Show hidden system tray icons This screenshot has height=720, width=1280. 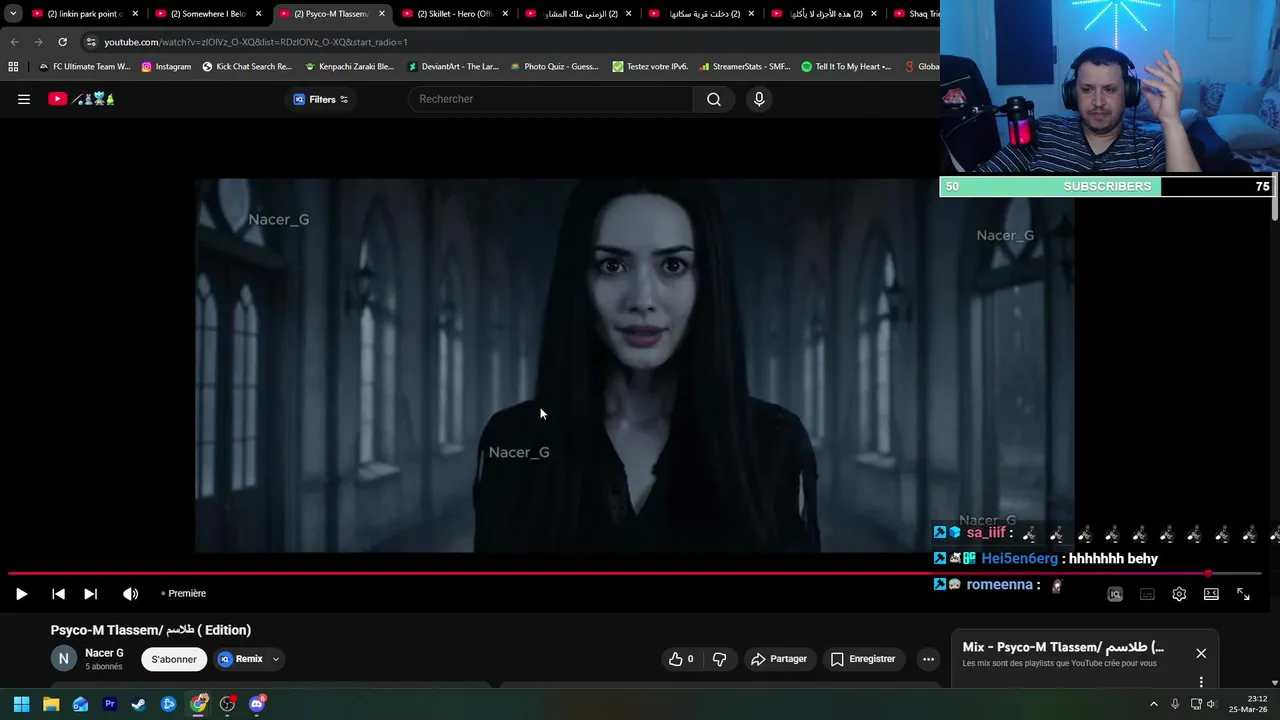pyautogui.click(x=1153, y=704)
